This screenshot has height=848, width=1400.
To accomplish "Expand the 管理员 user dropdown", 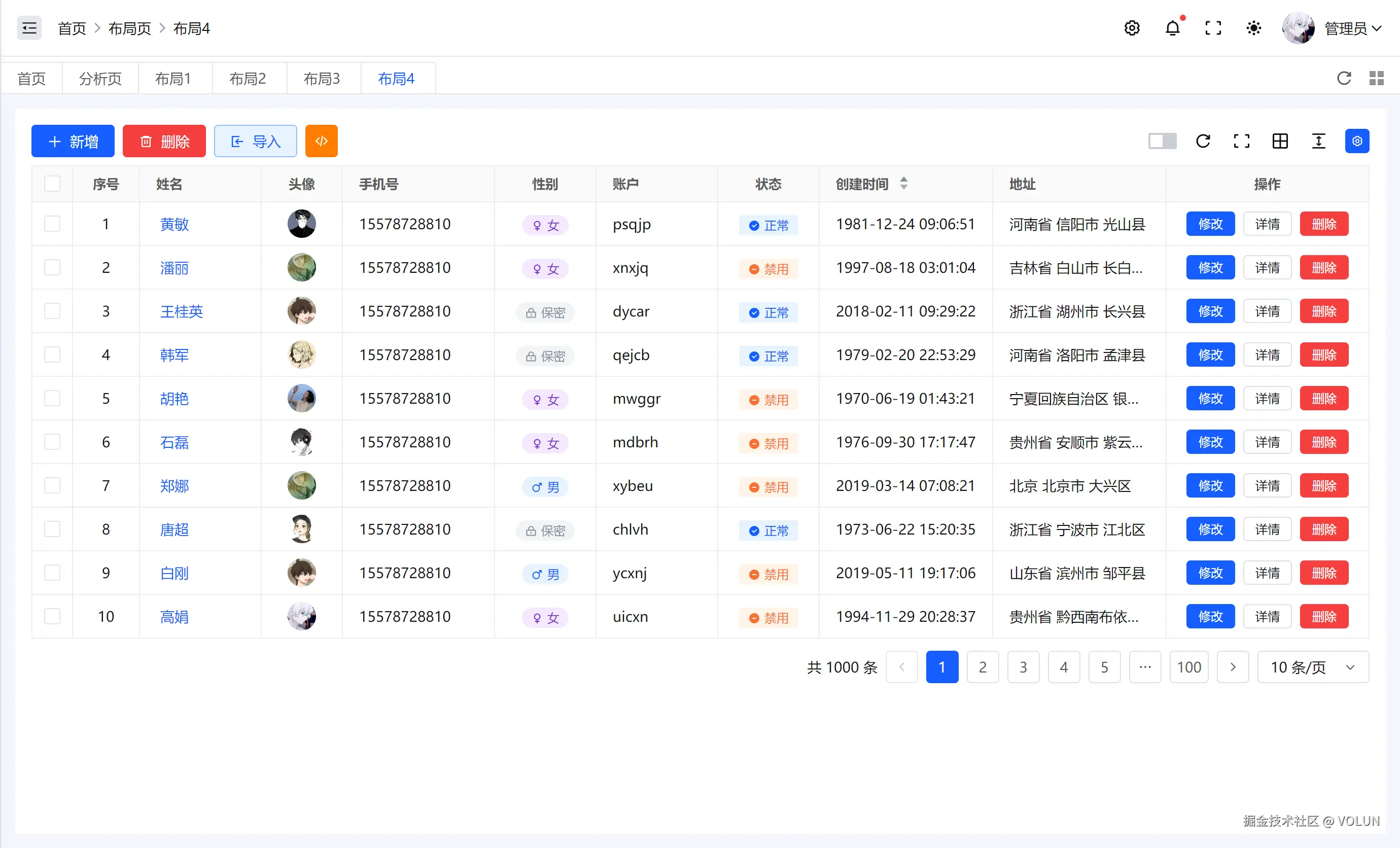I will coord(1352,28).
